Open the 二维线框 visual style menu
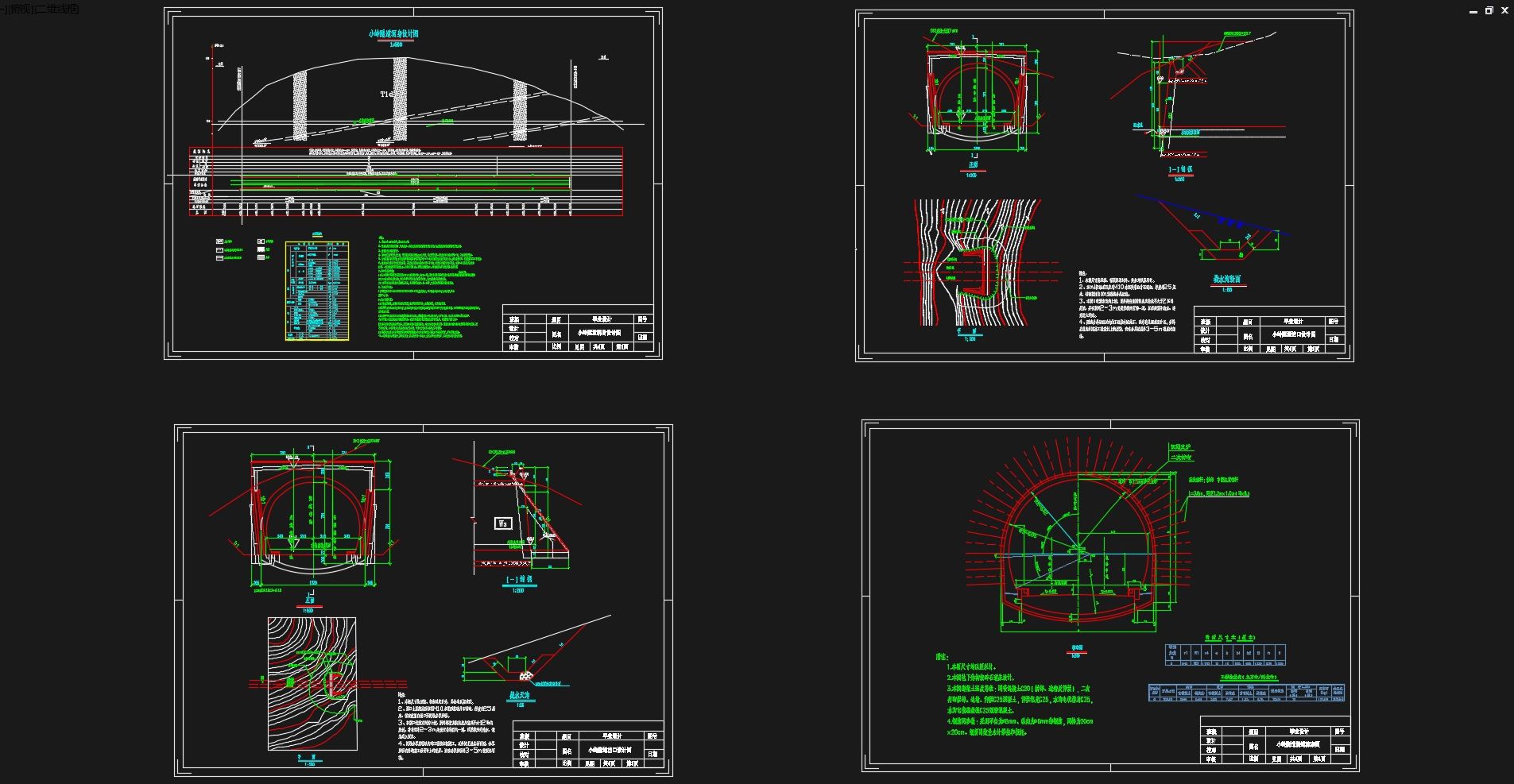This screenshot has height=784, width=1514. (x=57, y=10)
